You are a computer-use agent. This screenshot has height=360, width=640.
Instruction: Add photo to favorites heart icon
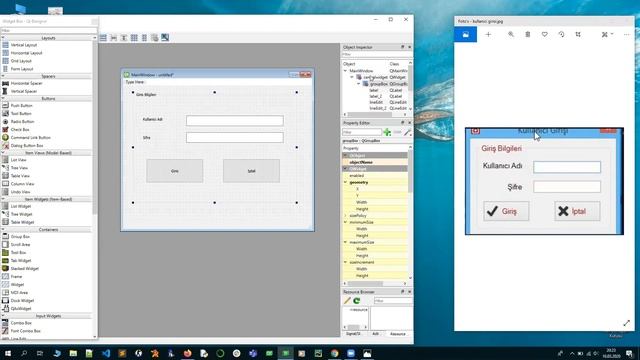(x=544, y=35)
